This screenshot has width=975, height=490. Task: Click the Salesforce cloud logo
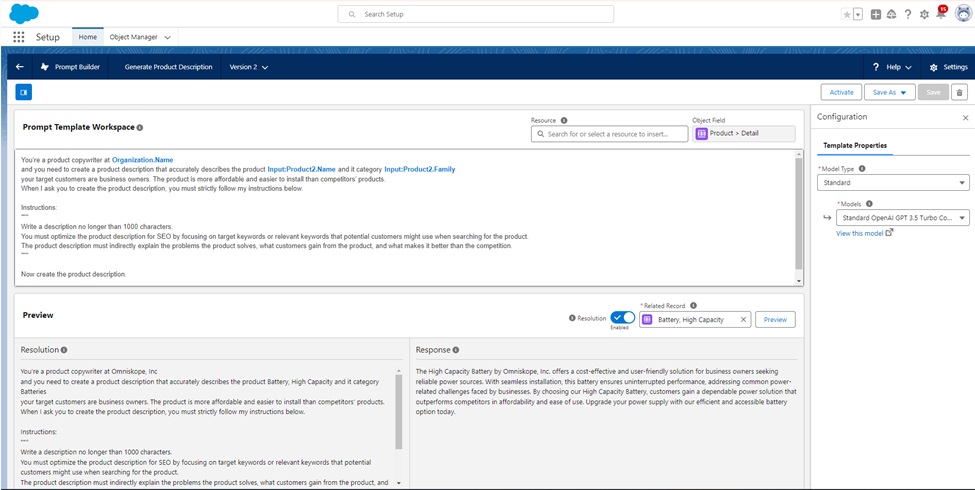coord(24,13)
